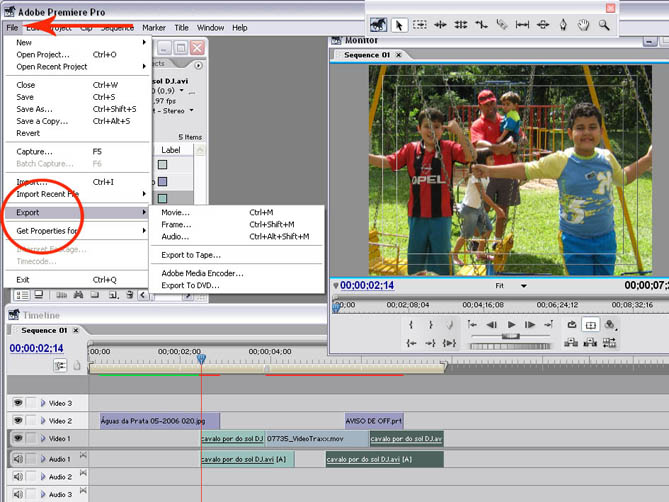Activate the Zoom magnifier tool
Viewport: 669px width, 502px height.
point(604,24)
